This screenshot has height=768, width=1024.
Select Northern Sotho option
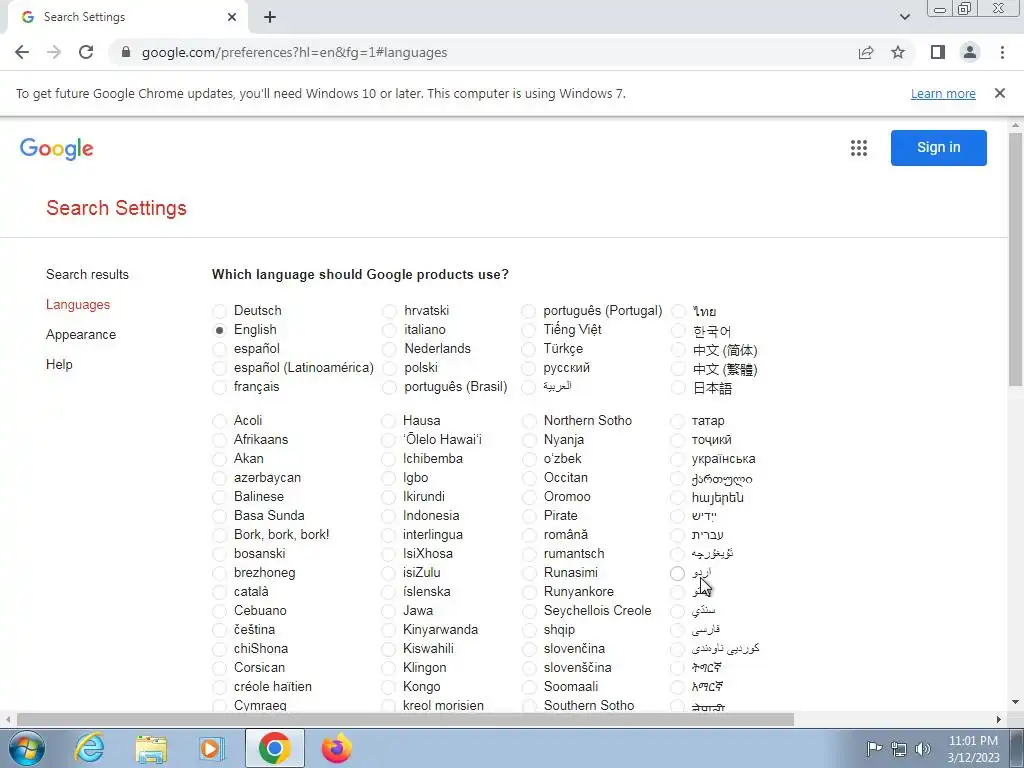click(x=529, y=421)
